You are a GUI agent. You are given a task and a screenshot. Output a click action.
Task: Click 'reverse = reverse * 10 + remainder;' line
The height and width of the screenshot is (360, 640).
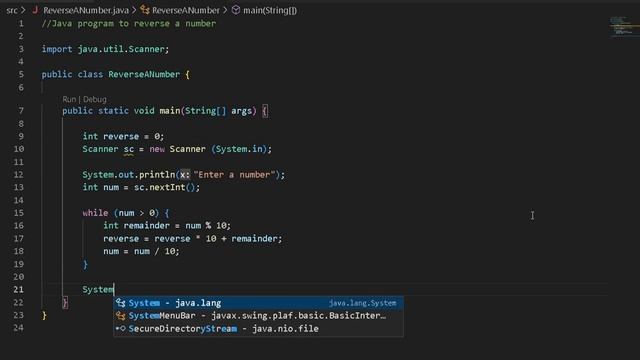(193, 238)
